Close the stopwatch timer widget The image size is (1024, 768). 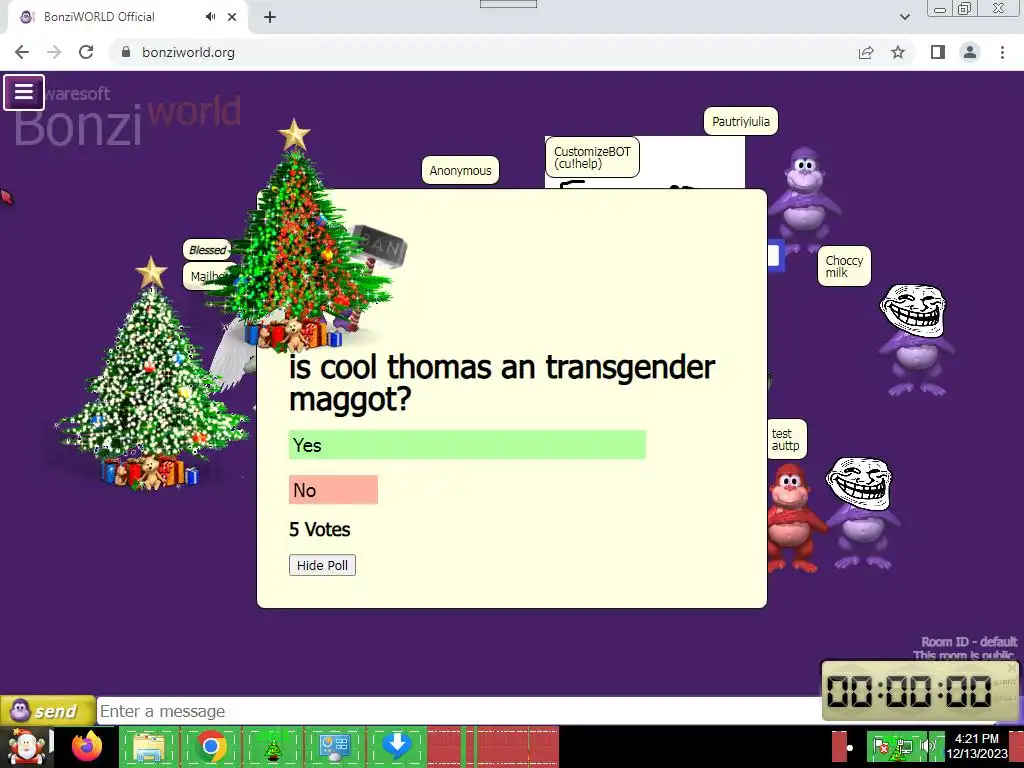click(x=1012, y=668)
